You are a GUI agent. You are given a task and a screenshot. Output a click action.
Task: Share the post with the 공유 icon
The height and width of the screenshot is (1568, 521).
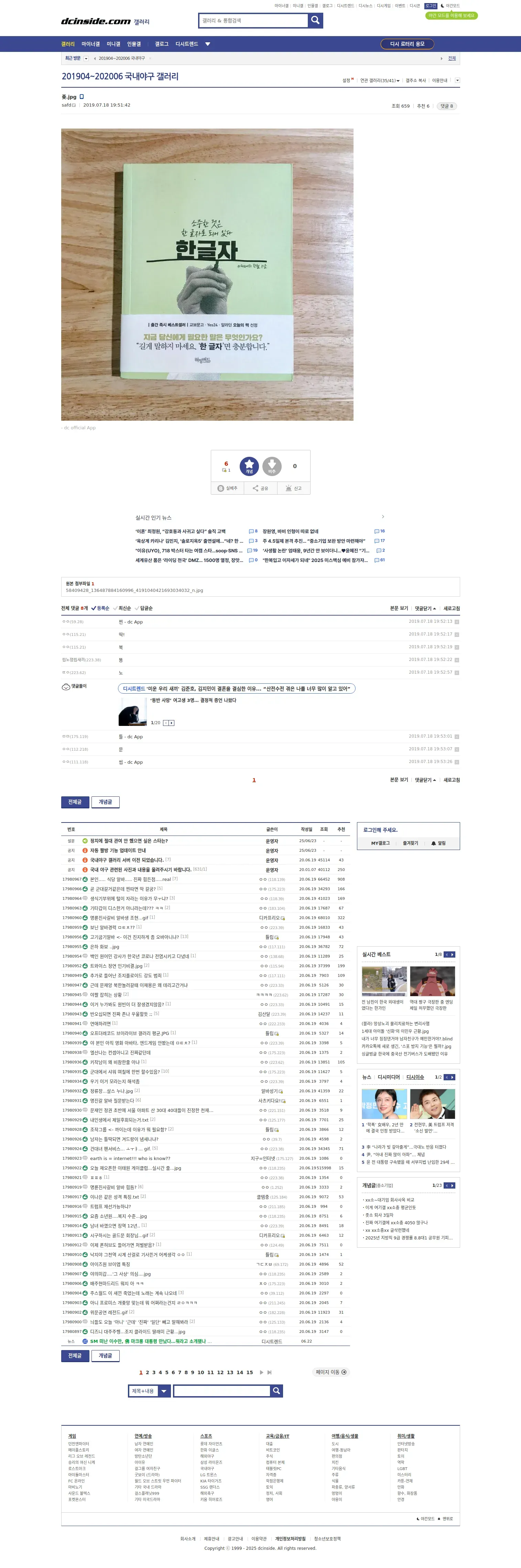[x=261, y=488]
